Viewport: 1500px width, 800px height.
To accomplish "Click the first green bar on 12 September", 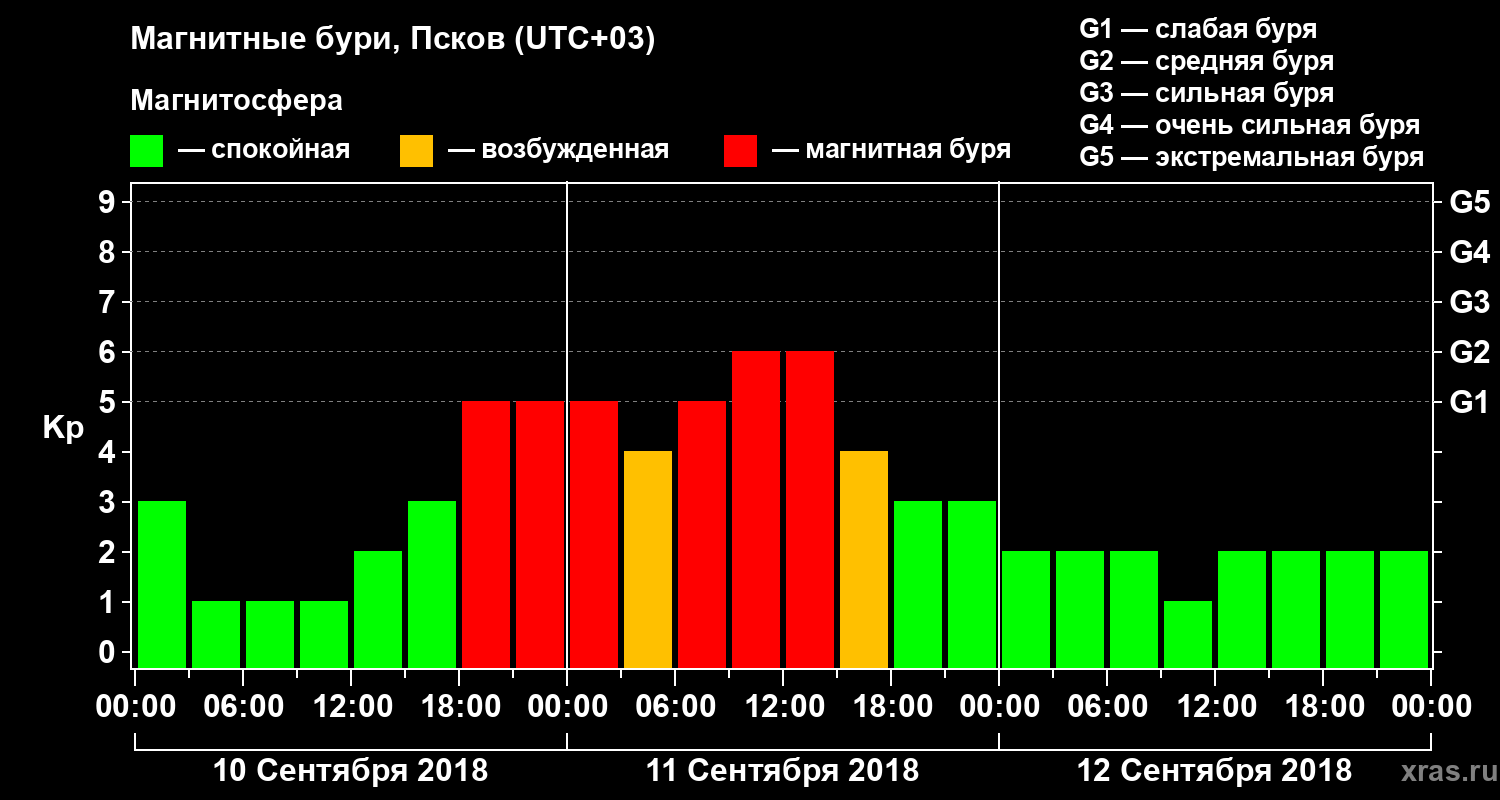I will [x=1026, y=609].
